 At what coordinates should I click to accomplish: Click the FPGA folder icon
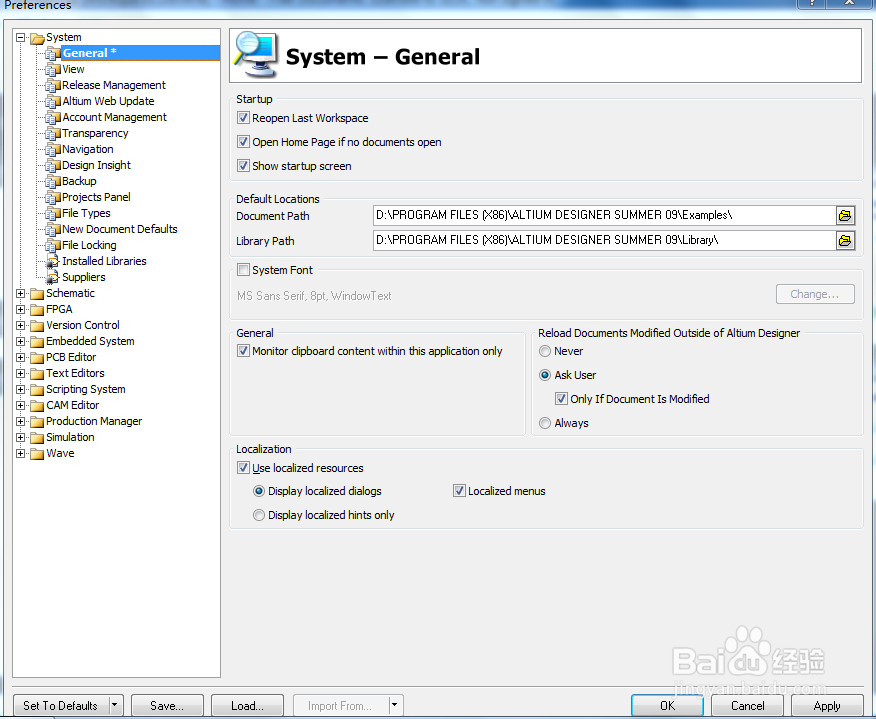(37, 310)
